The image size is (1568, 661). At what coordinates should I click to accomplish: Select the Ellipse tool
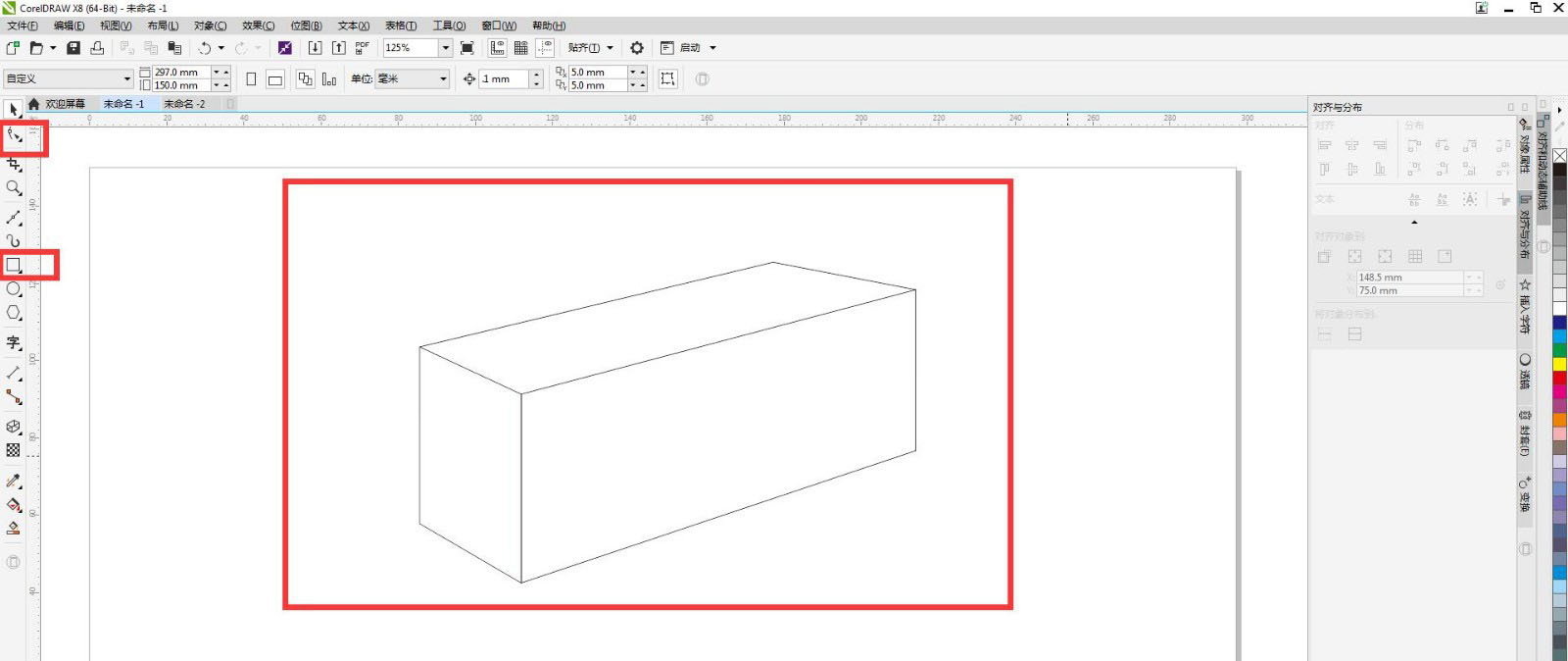click(x=14, y=289)
